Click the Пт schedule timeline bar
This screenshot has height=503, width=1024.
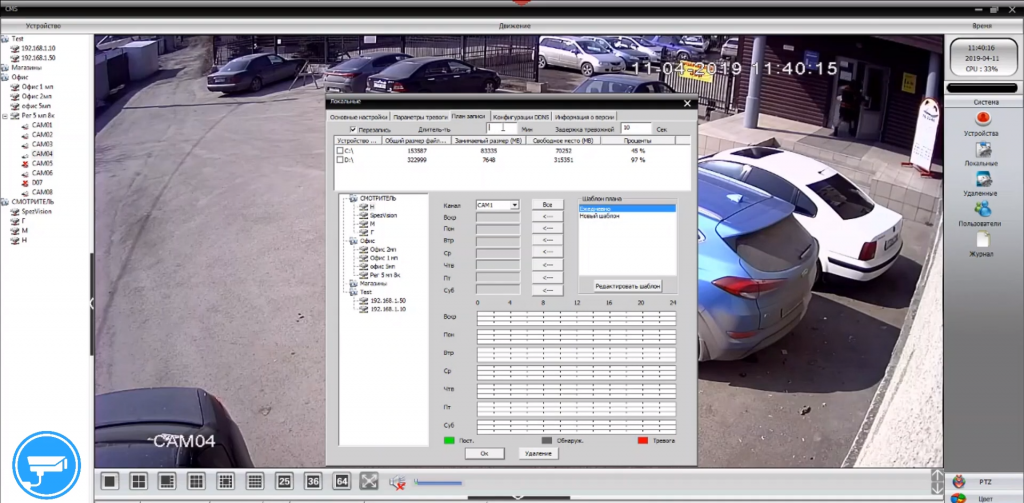[x=576, y=409]
